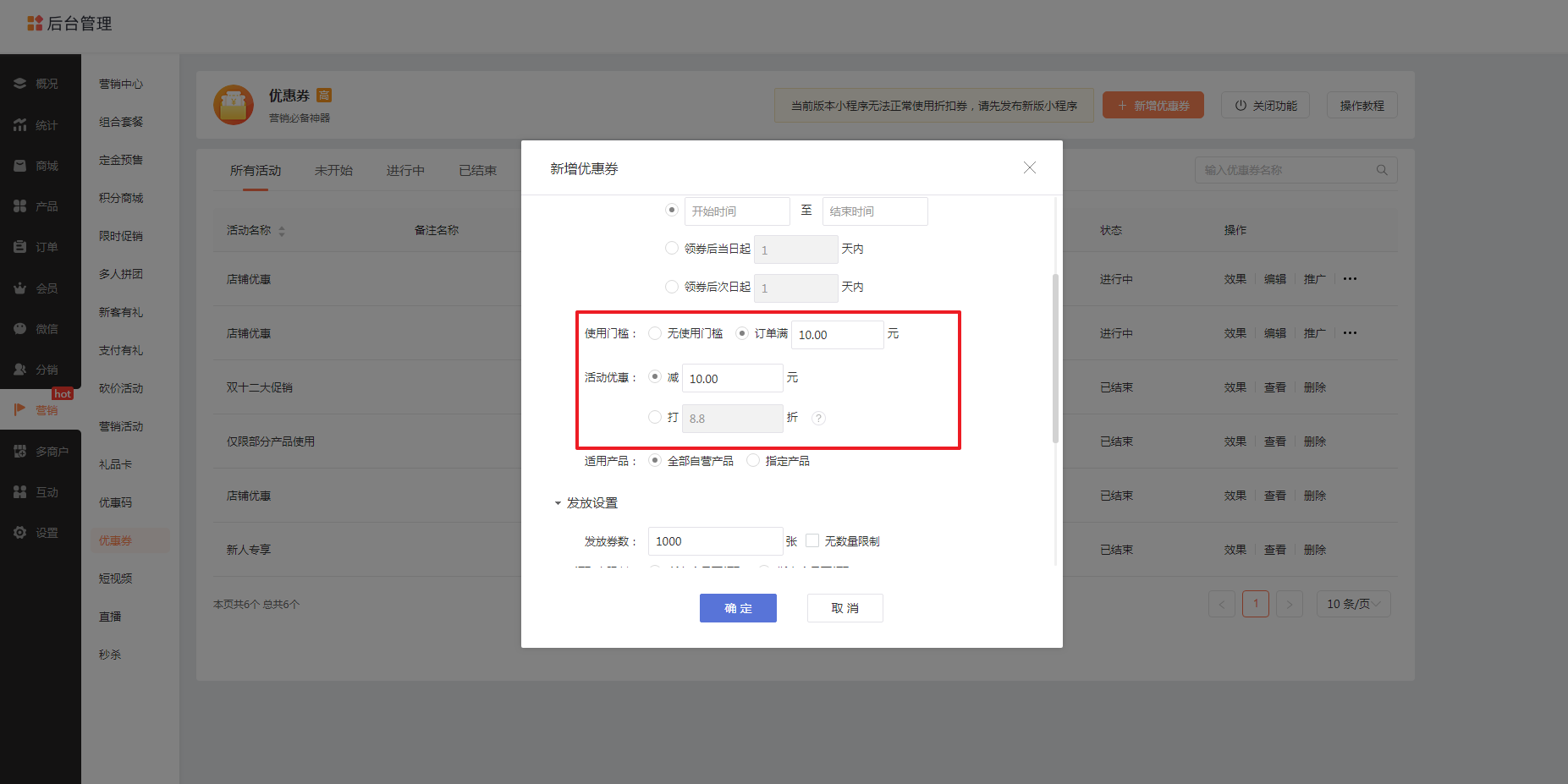This screenshot has height=784, width=1568.
Task: Open the 分销 distribution sidebar icon
Action: [x=19, y=370]
